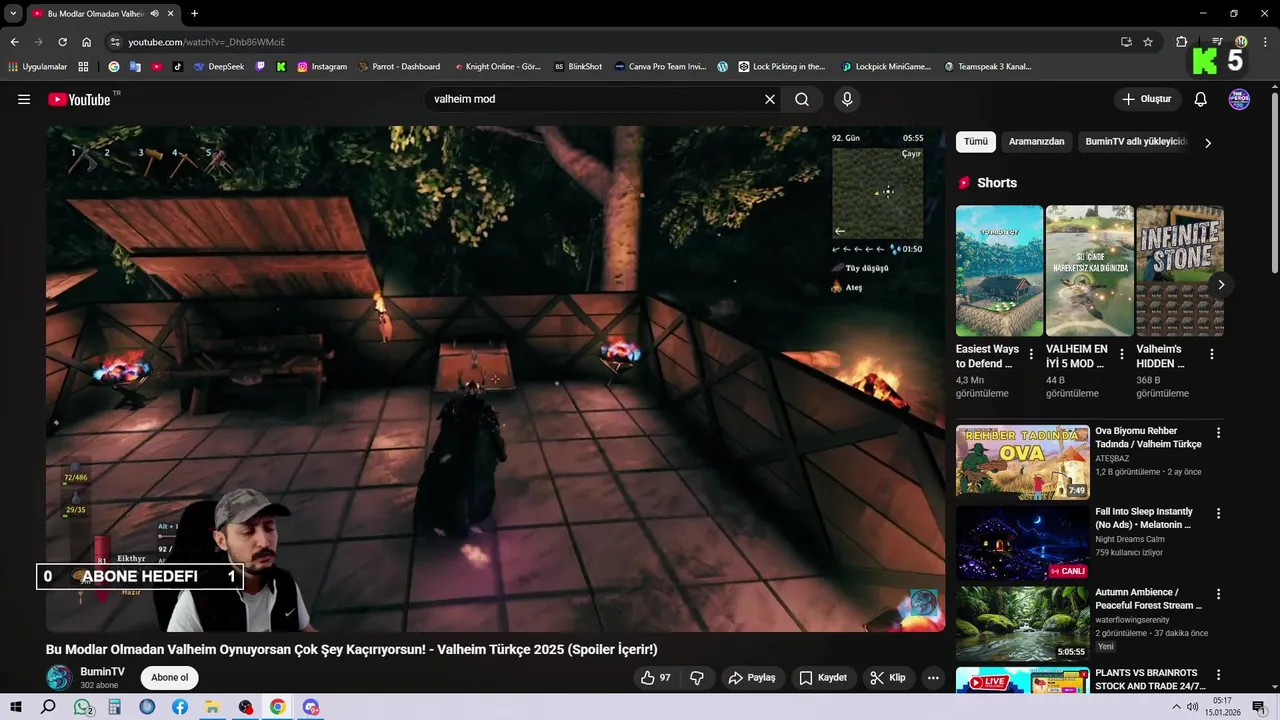Like the video with thumbs up
The width and height of the screenshot is (1280, 720).
pyautogui.click(x=656, y=678)
